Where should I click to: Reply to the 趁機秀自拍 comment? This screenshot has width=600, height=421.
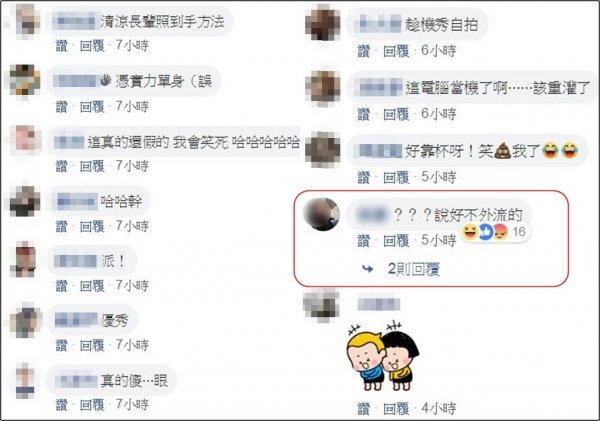point(396,51)
